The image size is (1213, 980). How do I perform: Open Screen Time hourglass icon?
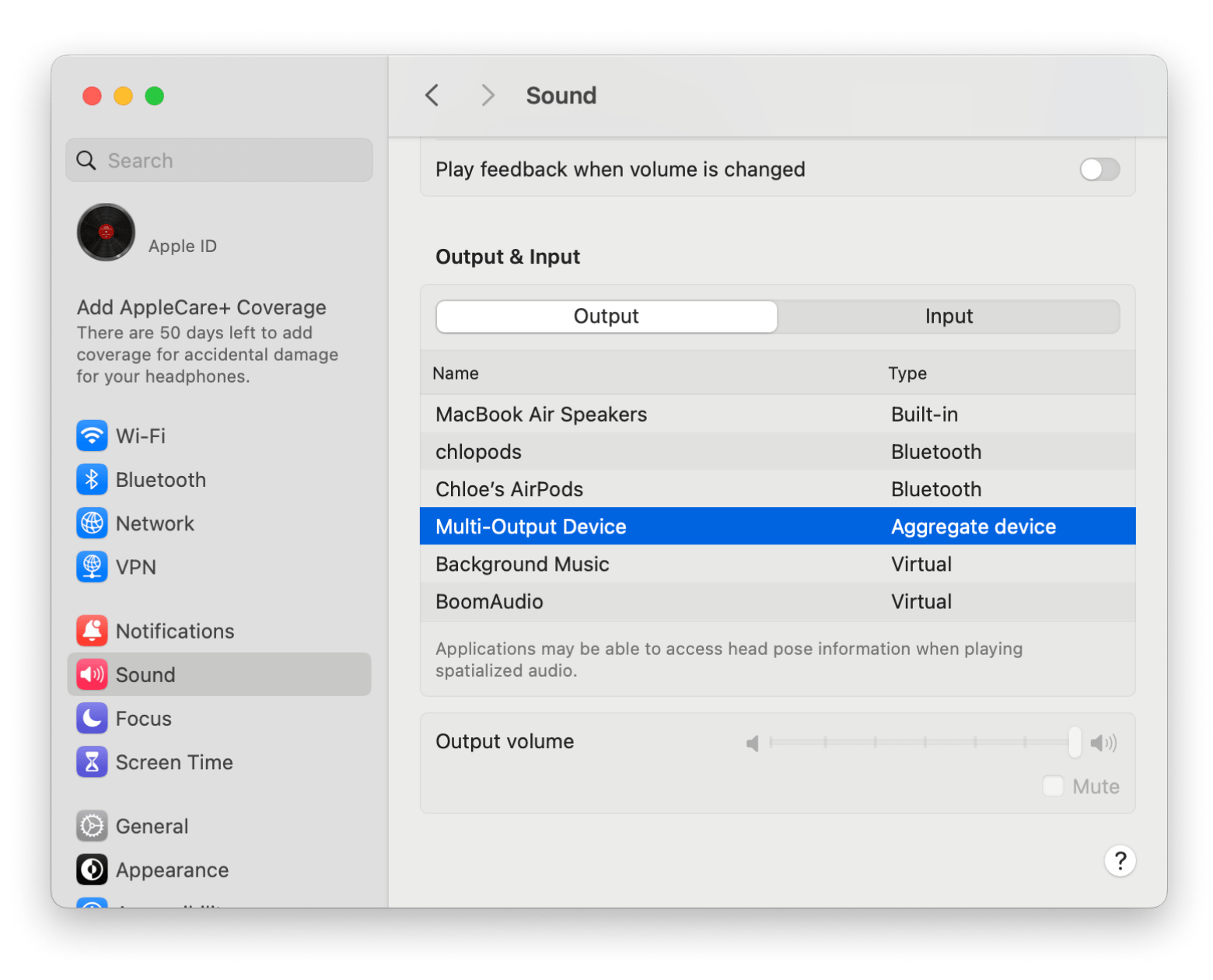(92, 762)
